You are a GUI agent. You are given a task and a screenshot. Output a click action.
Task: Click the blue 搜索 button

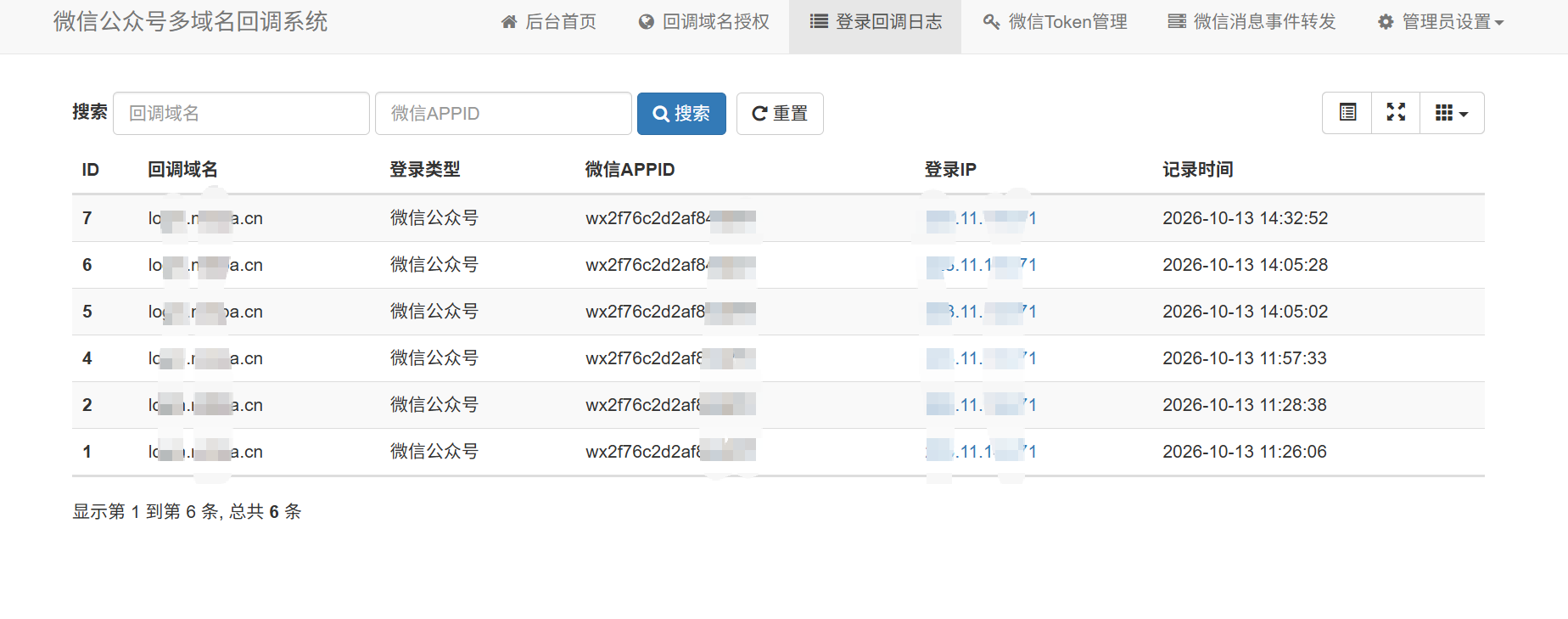coord(681,113)
